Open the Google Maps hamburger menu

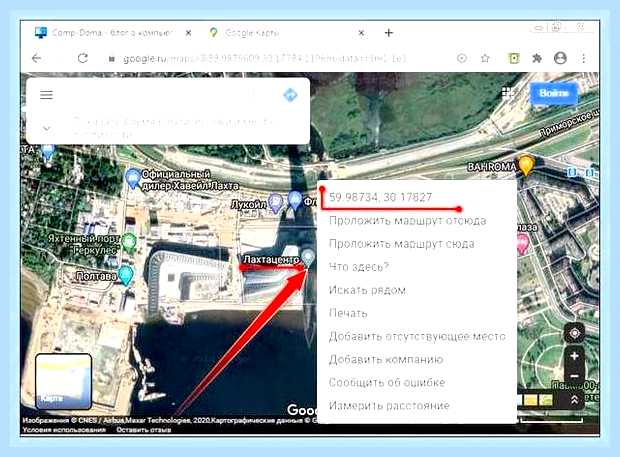click(46, 95)
